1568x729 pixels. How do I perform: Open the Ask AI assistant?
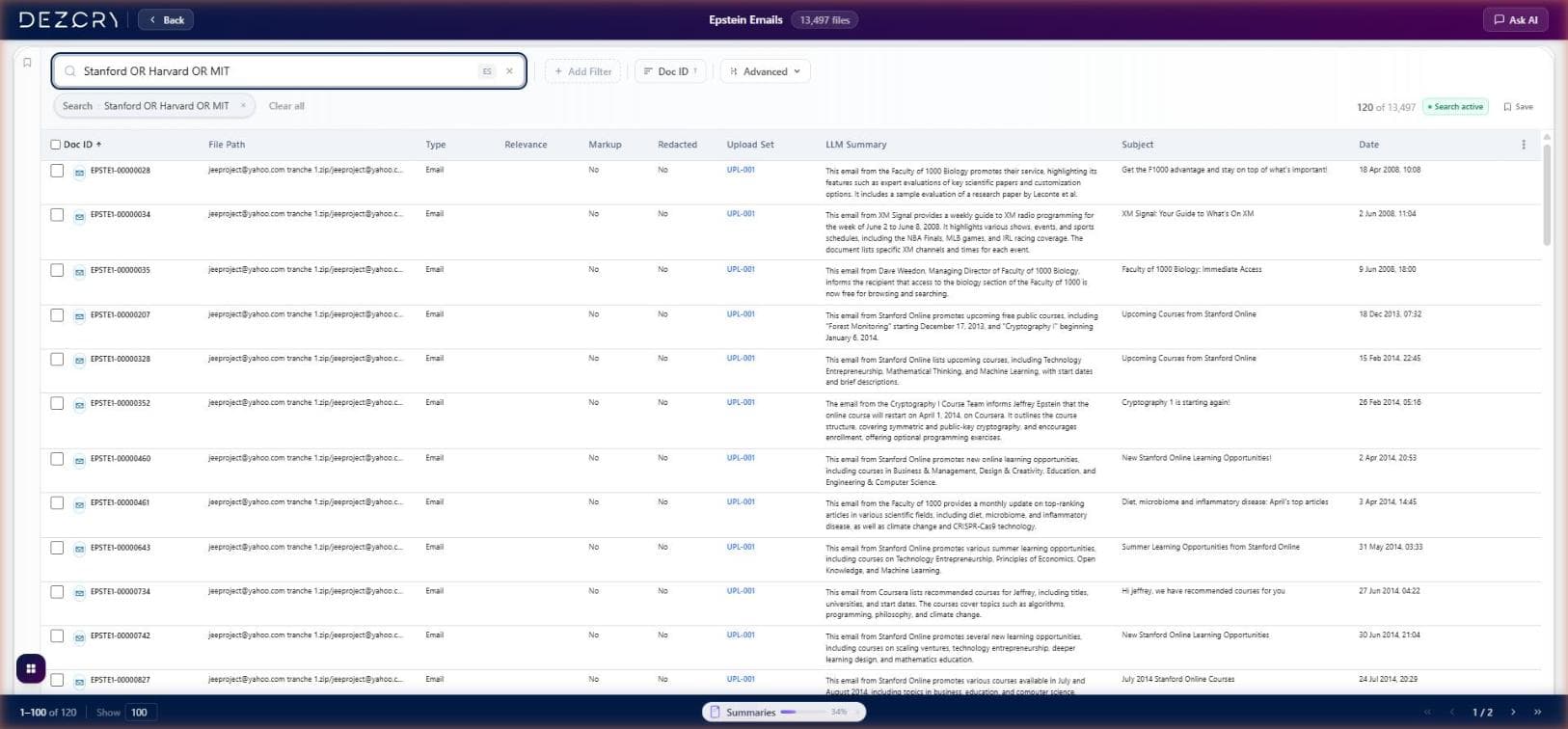1516,20
